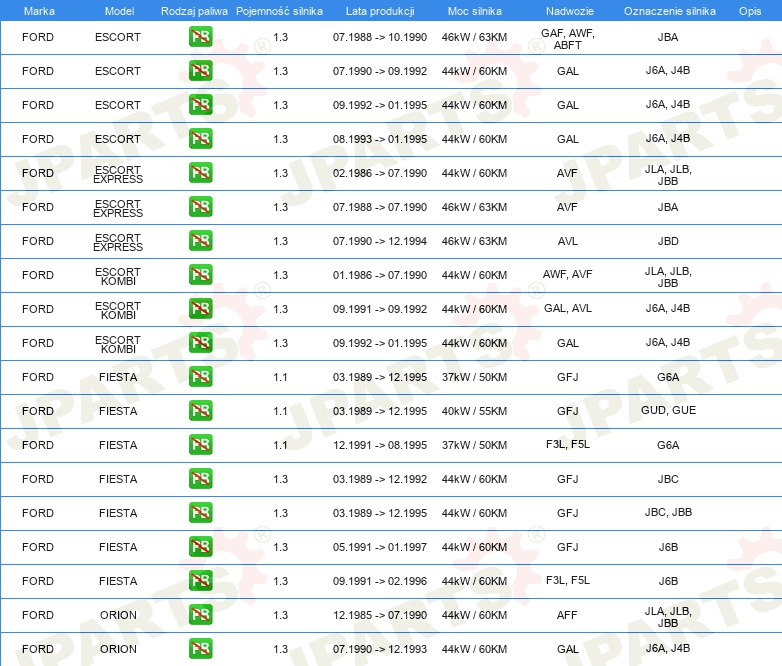Click the body cell GAL, AVL
782x666 pixels.
pos(568,308)
